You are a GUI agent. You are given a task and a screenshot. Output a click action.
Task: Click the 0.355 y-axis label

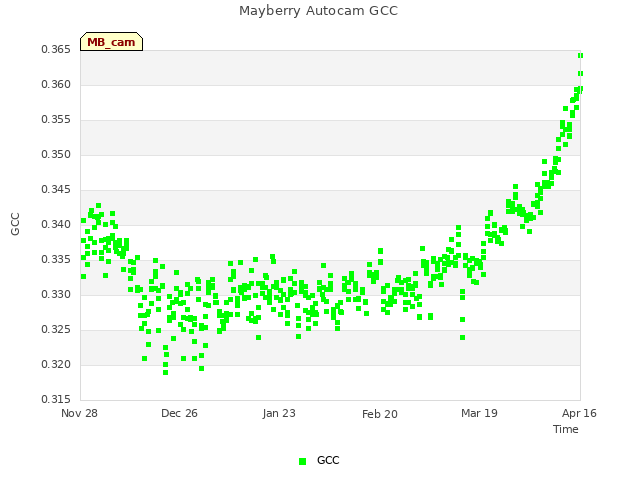(x=56, y=120)
